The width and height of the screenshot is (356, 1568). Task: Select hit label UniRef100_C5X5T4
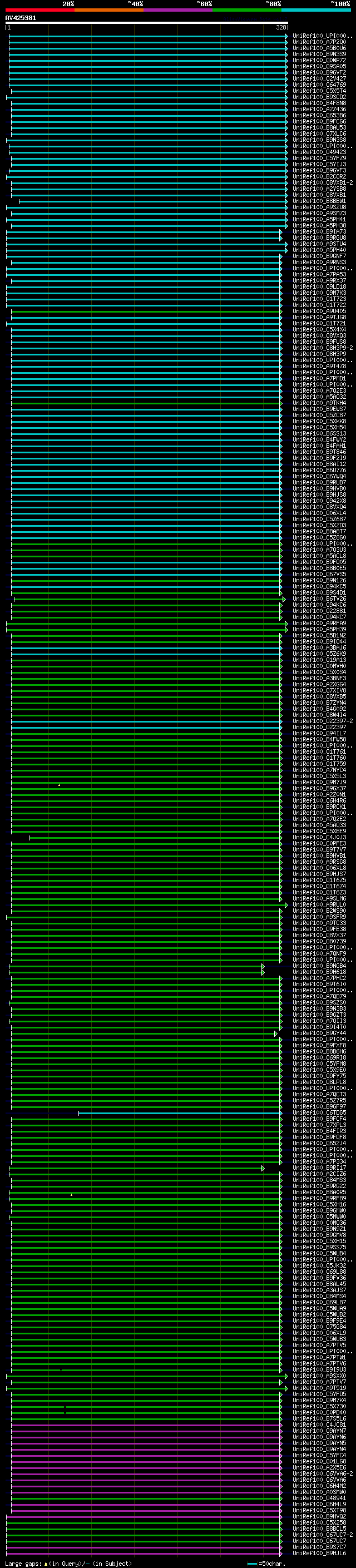click(x=319, y=91)
